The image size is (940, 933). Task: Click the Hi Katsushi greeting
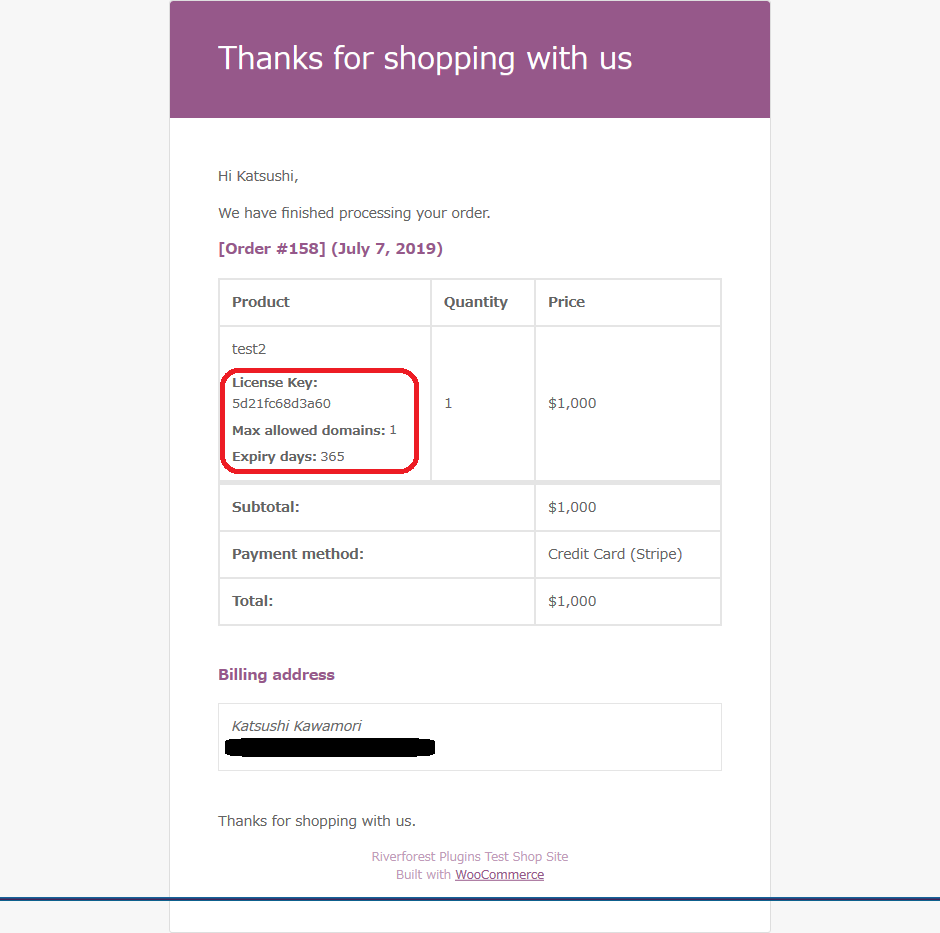pos(258,177)
